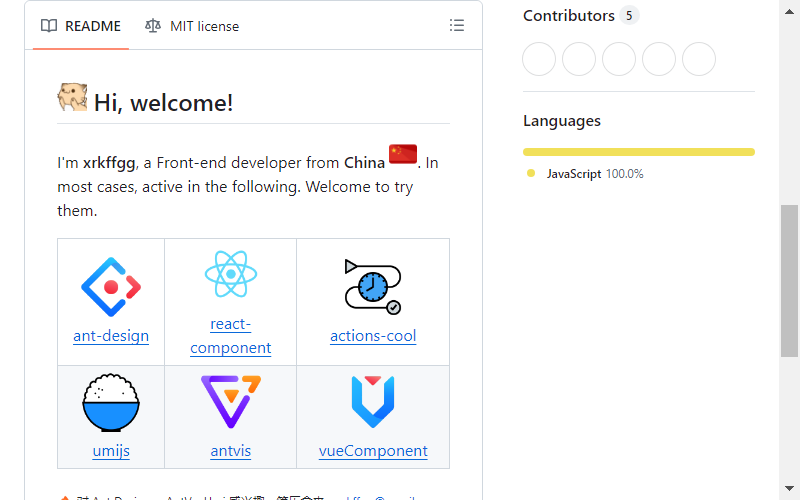
Task: Click the Languages heading
Action: [562, 121]
